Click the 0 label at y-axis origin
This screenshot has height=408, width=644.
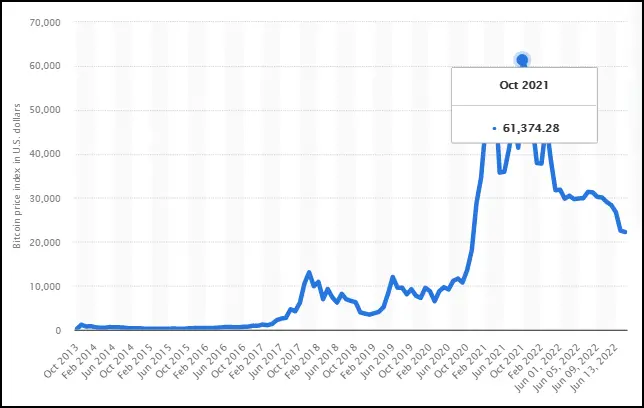(58, 330)
